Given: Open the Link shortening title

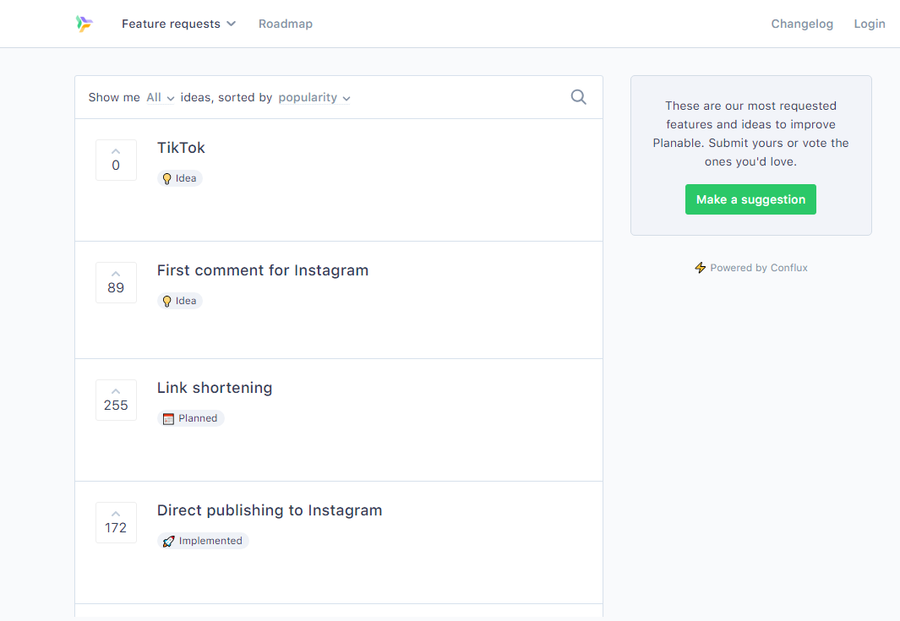Looking at the screenshot, I should click(x=215, y=387).
